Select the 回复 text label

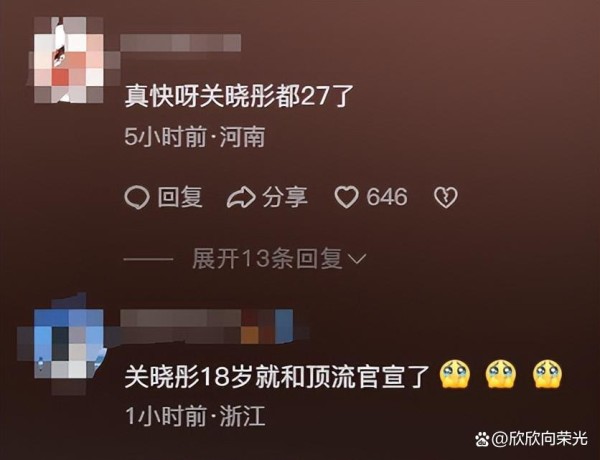(x=180, y=197)
